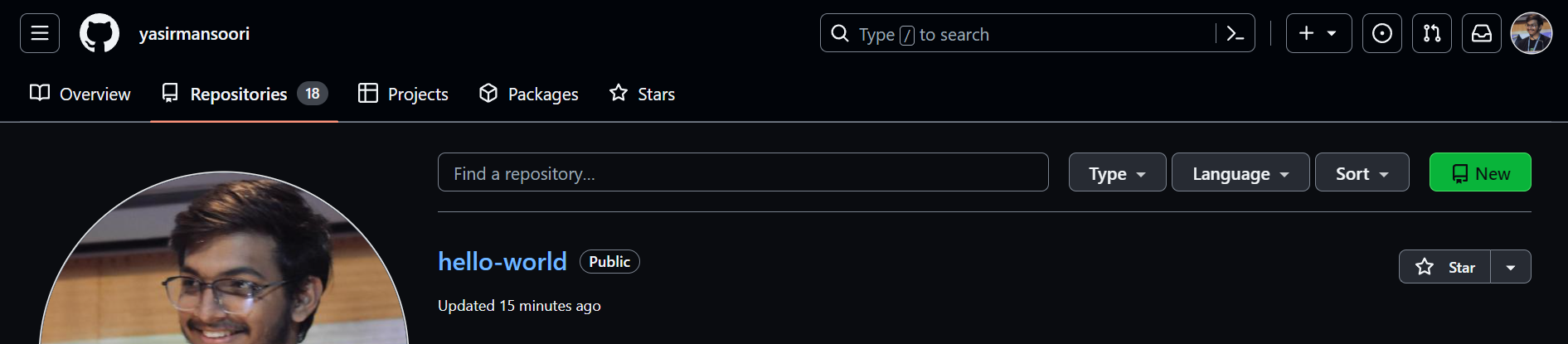Open the Issues icon in header
This screenshot has height=344, width=1568.
(1382, 33)
